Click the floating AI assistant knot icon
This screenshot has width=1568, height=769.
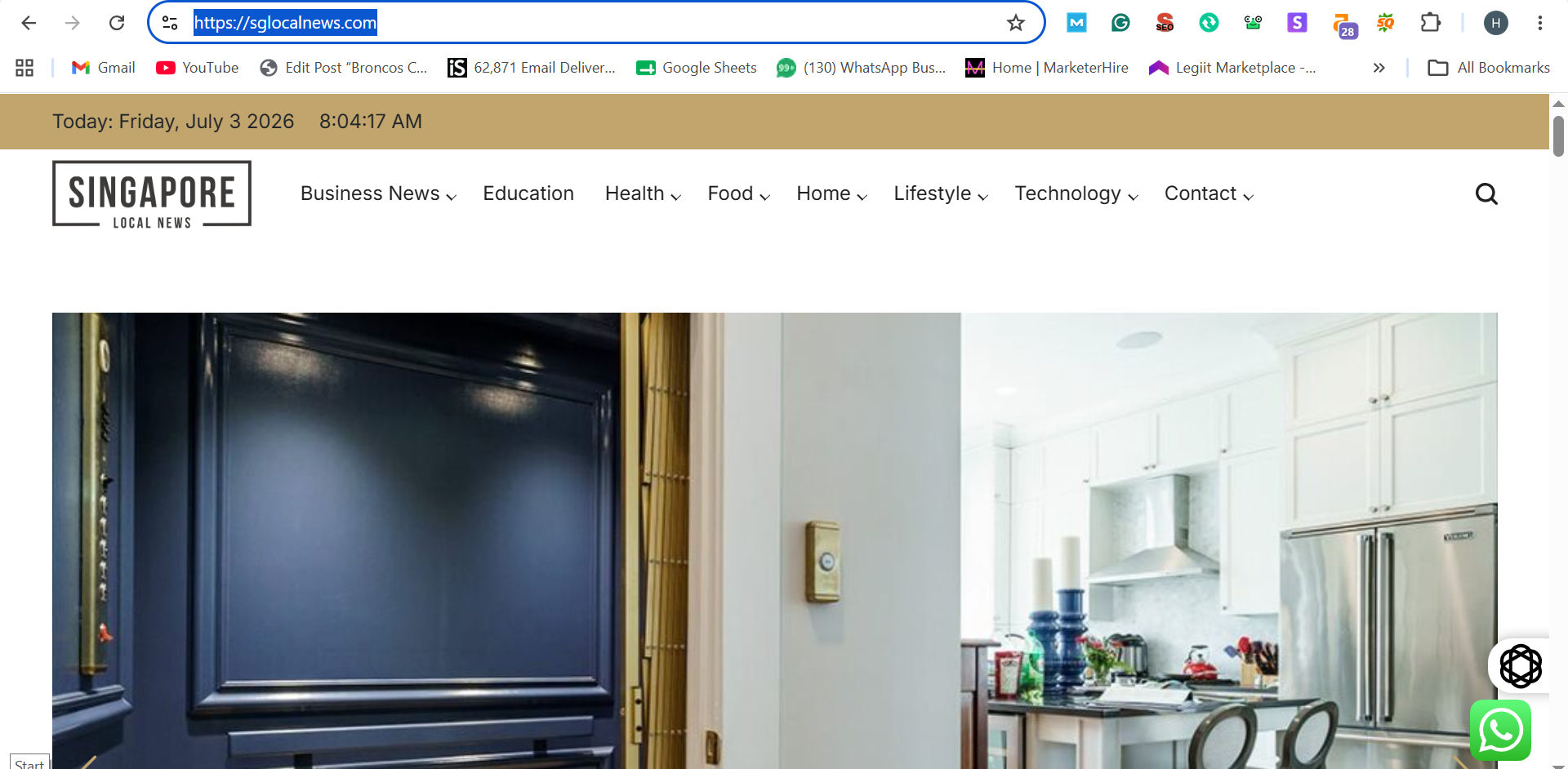[1520, 666]
